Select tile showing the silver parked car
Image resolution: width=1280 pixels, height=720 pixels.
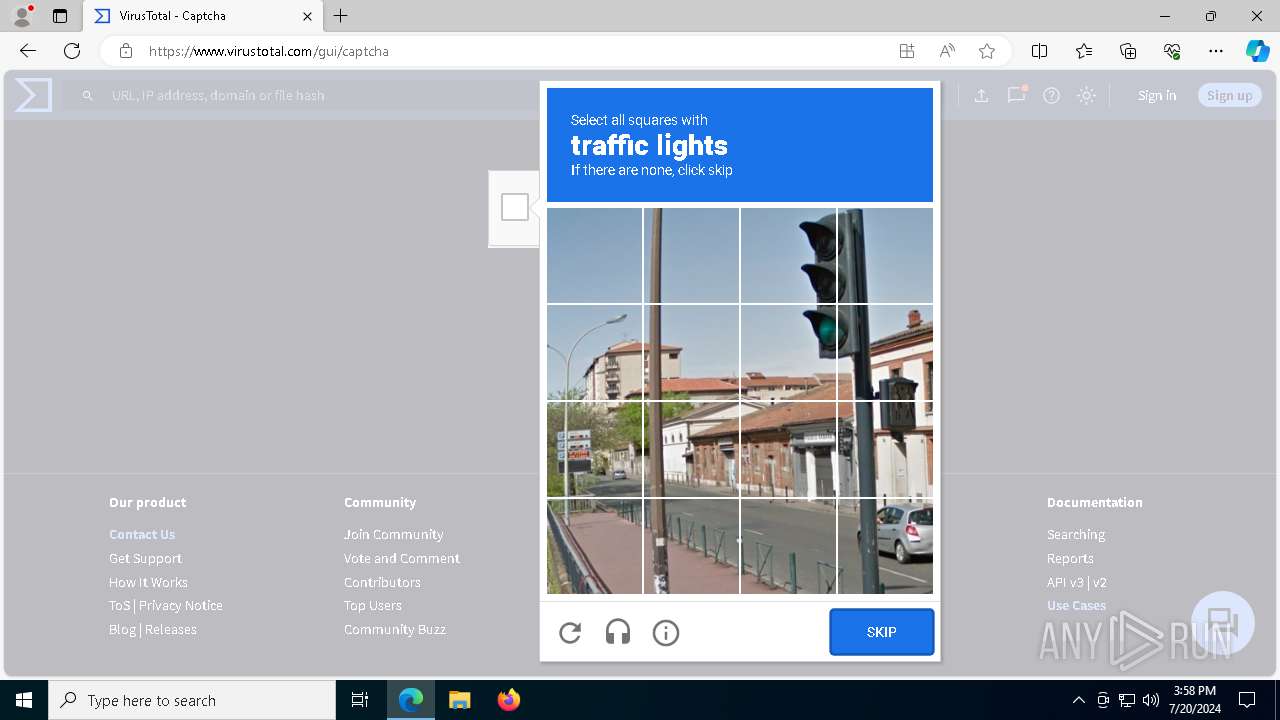pos(885,546)
